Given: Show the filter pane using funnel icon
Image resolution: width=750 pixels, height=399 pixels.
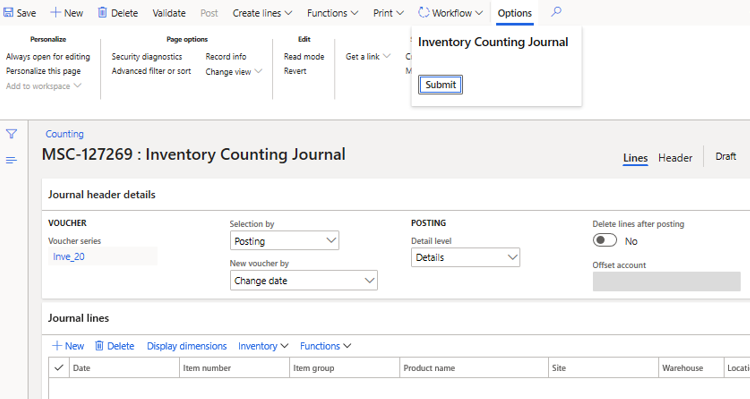Looking at the screenshot, I should click(11, 134).
